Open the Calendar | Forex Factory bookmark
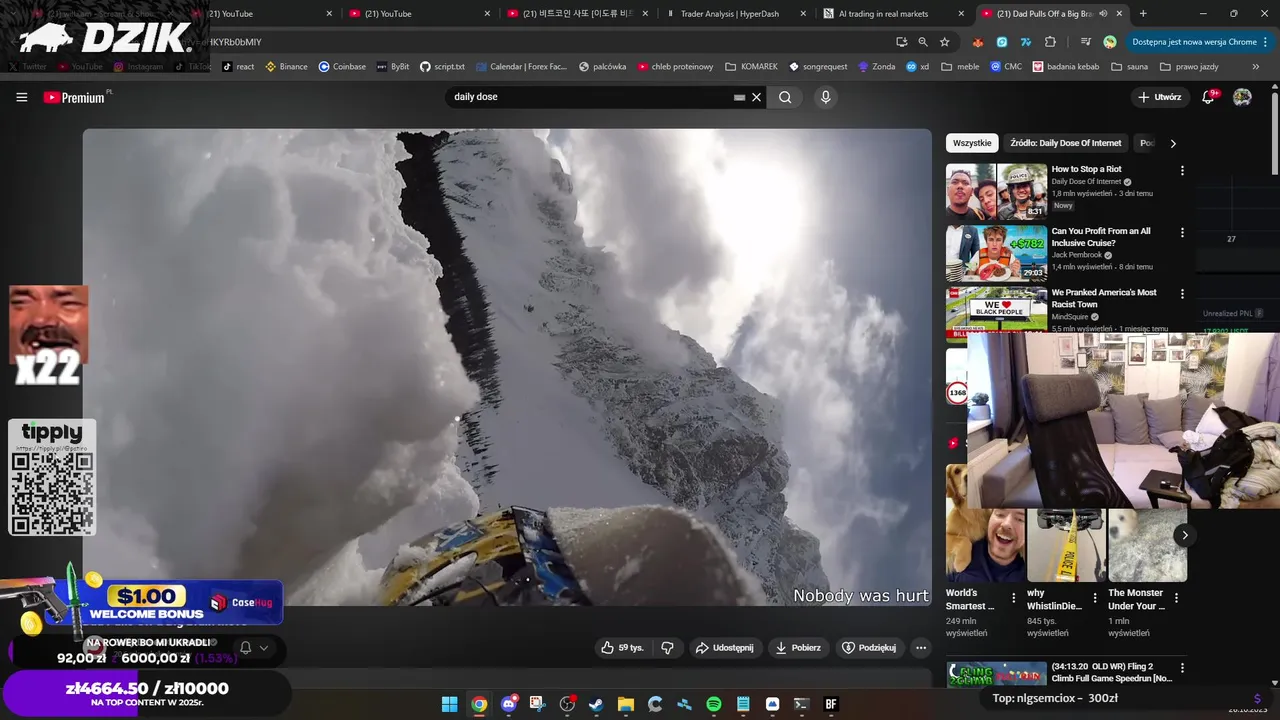 coord(520,66)
